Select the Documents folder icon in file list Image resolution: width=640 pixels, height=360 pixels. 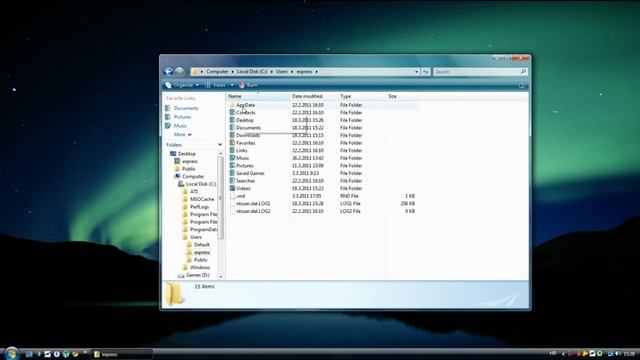click(232, 128)
